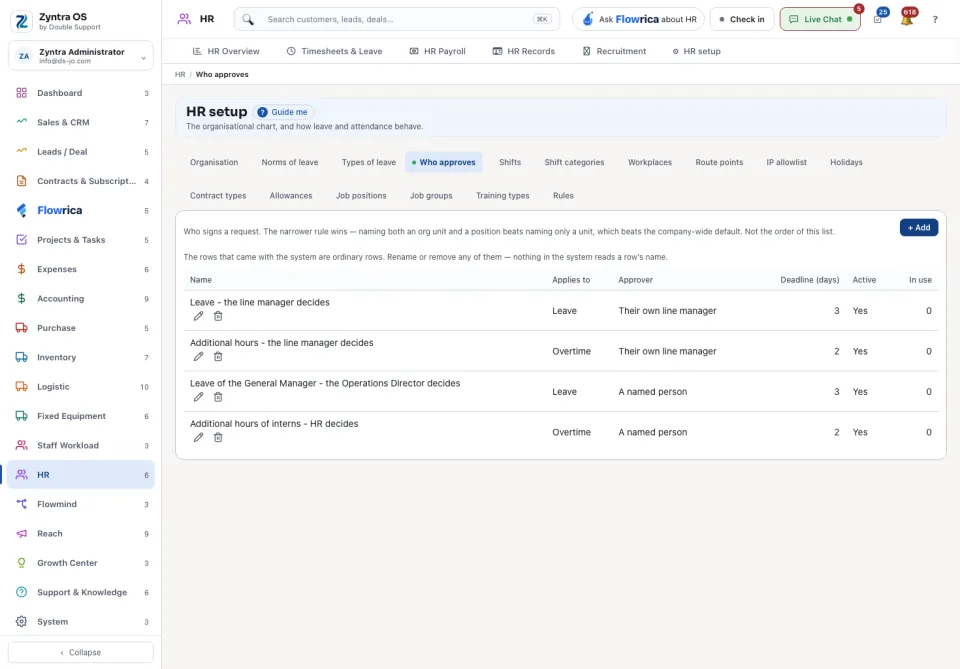
Task: Edit the 'Leave - the line manager decides' rule
Action: (x=198, y=316)
